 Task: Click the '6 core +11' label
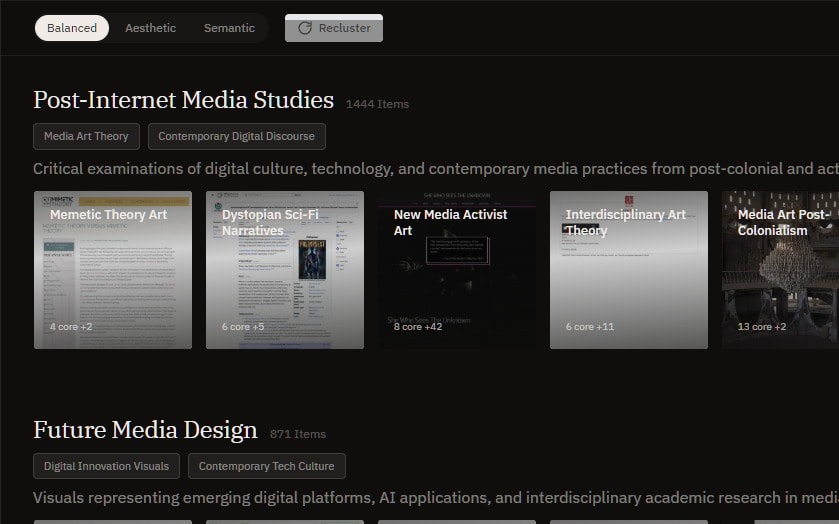click(x=590, y=326)
